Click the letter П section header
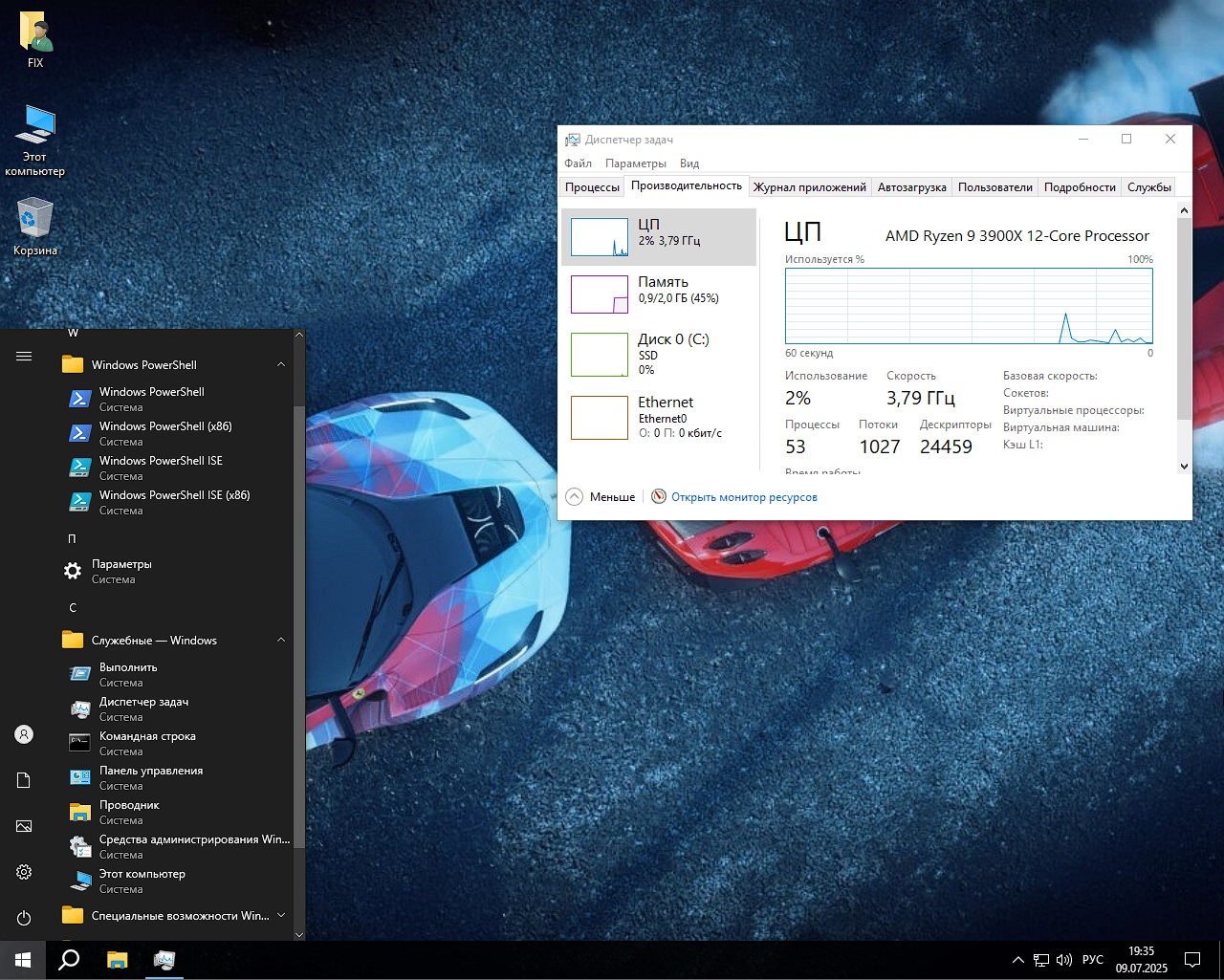1224x980 pixels. (x=72, y=538)
